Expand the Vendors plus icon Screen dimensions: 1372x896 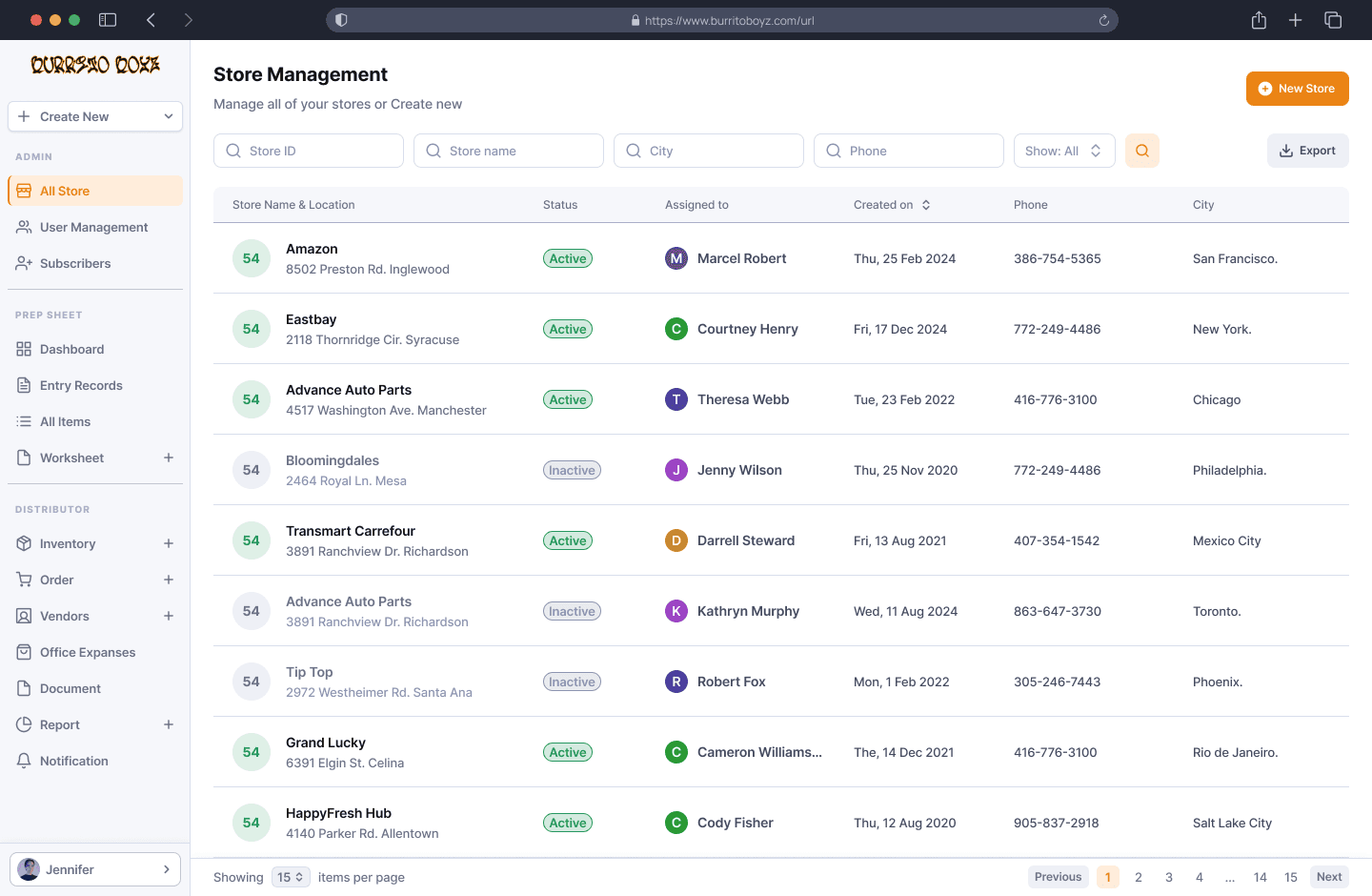coord(169,616)
